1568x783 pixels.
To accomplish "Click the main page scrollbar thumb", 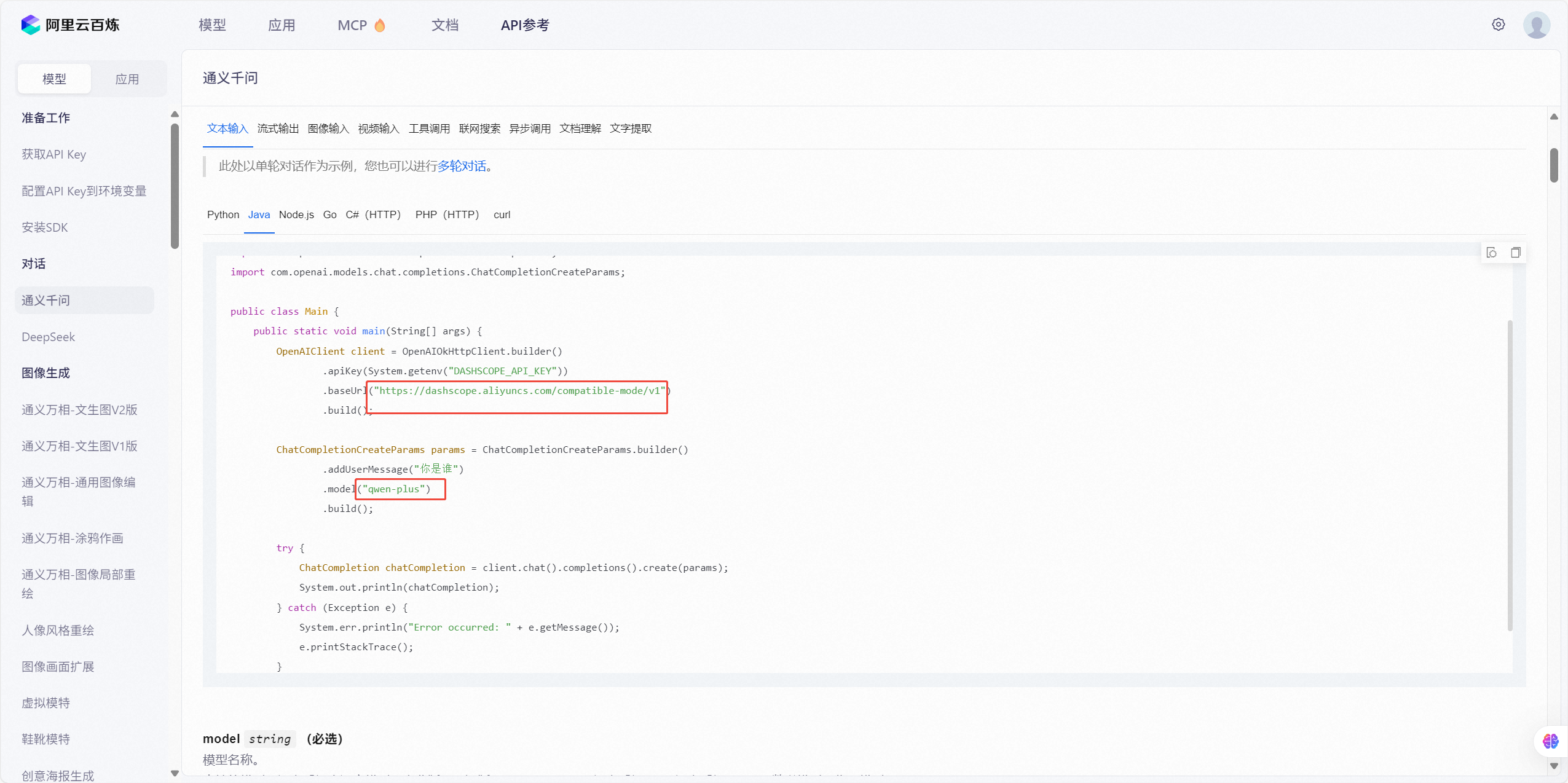I will pos(1554,165).
